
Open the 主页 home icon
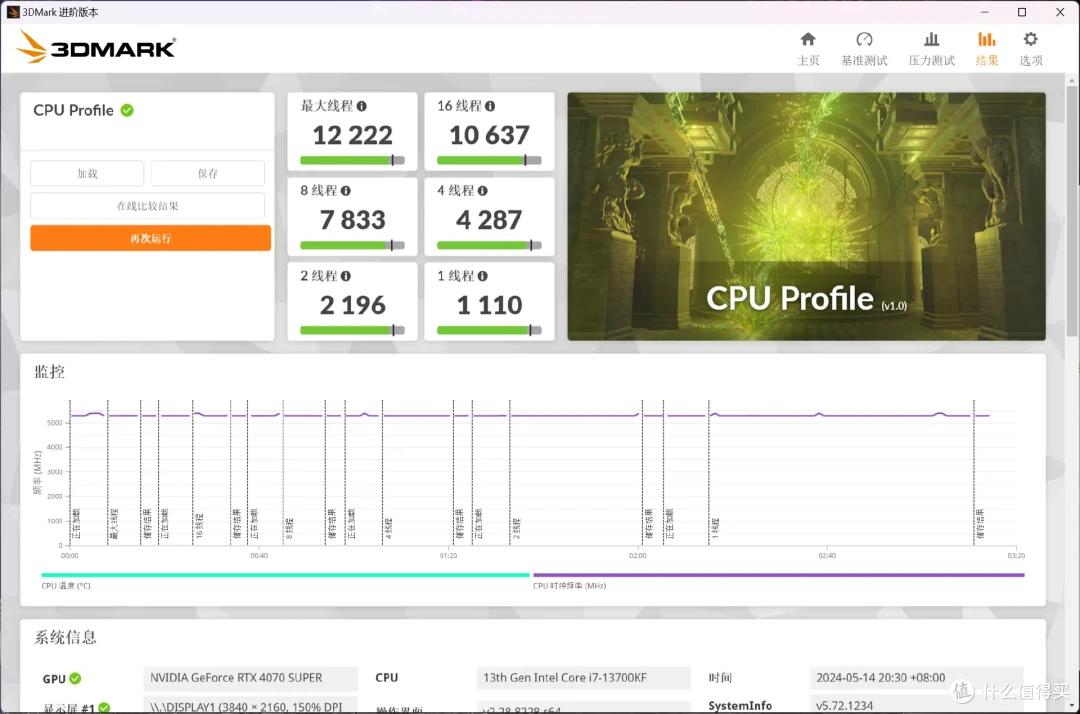pyautogui.click(x=808, y=40)
